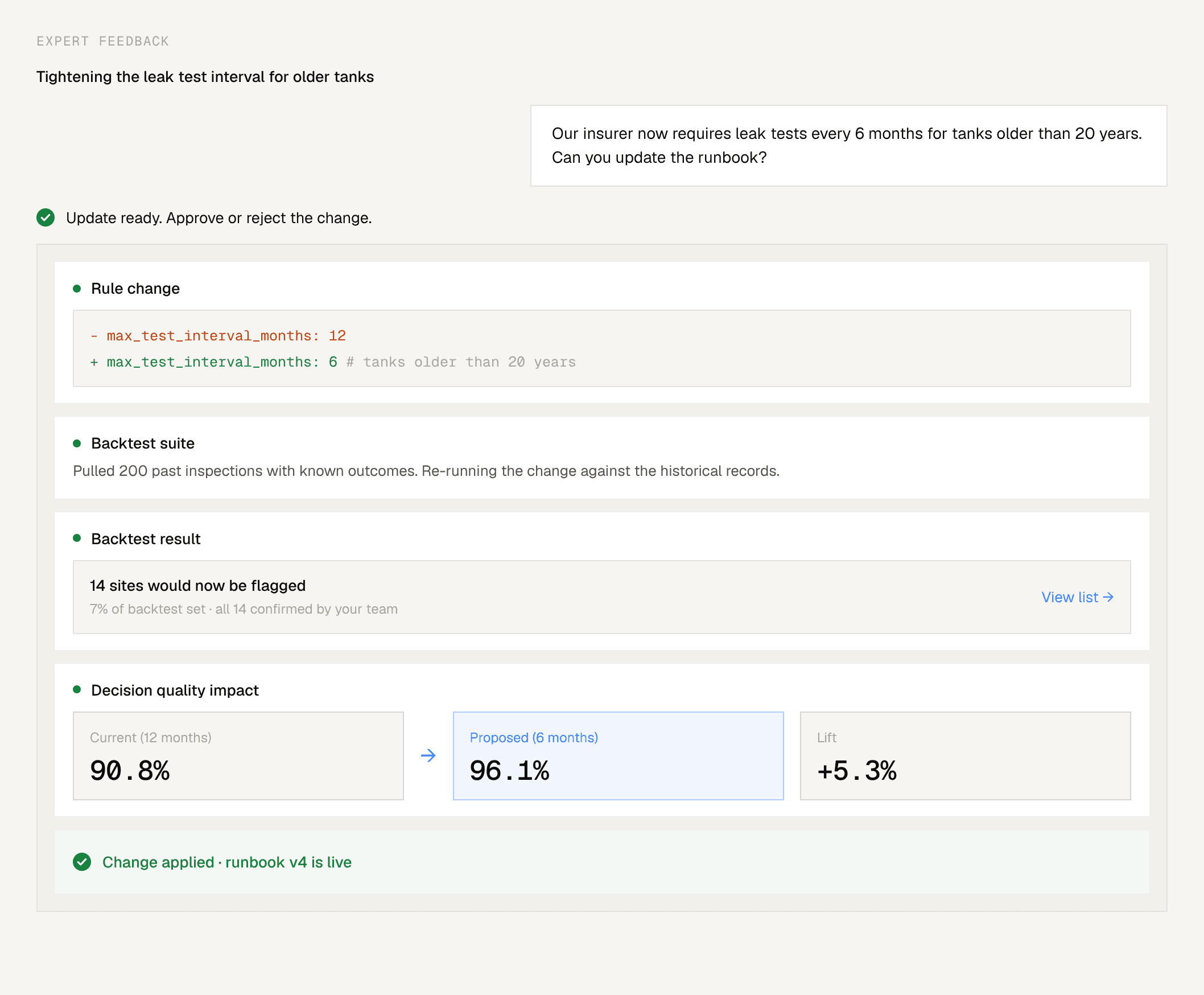The width and height of the screenshot is (1204, 995).
Task: Click the Change applied runbook v4 is live banner
Action: coord(601,862)
